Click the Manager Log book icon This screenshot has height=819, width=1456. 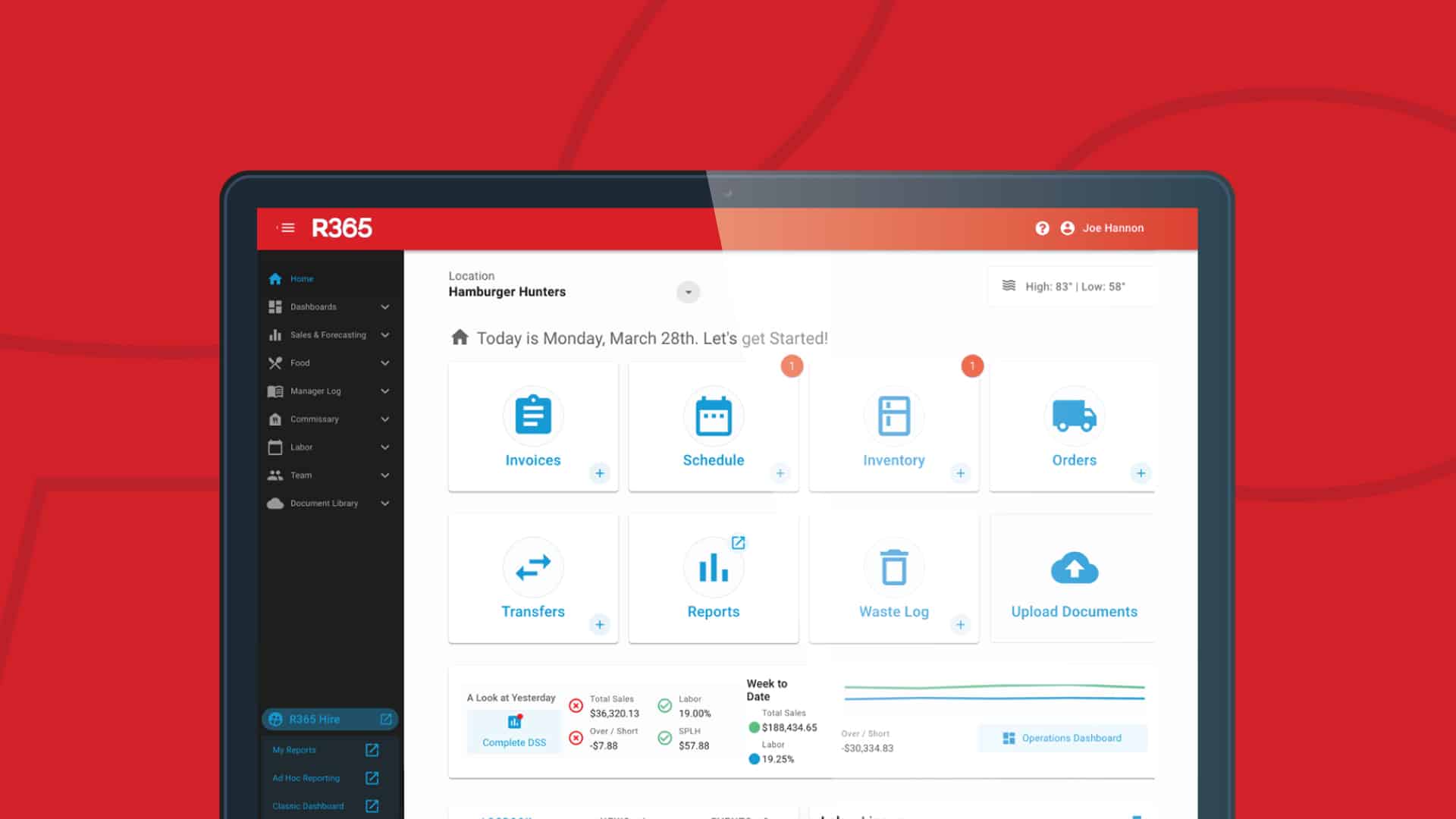275,391
